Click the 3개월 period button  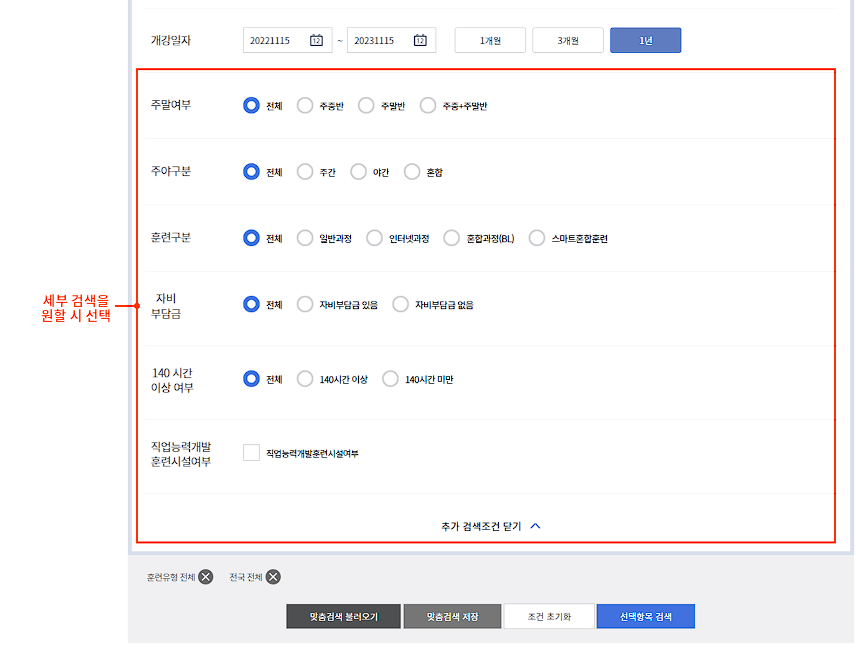click(568, 40)
